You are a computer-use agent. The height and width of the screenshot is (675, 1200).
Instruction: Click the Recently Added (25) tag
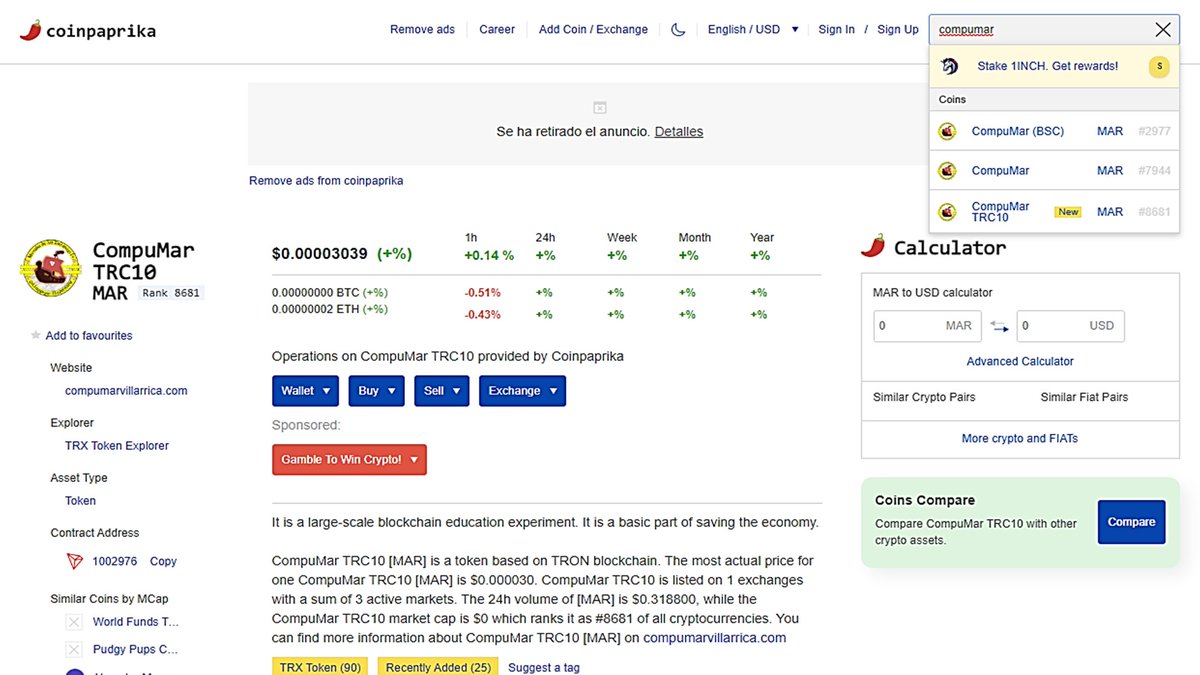438,668
